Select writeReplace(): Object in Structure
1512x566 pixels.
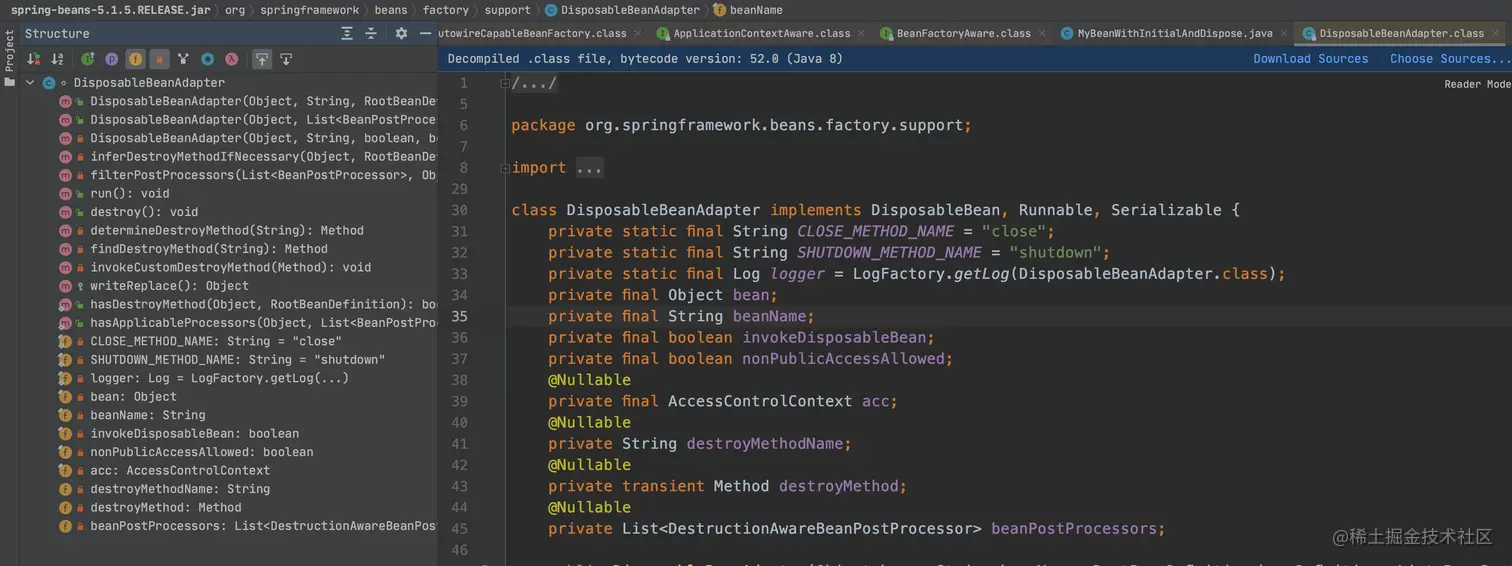coord(170,286)
